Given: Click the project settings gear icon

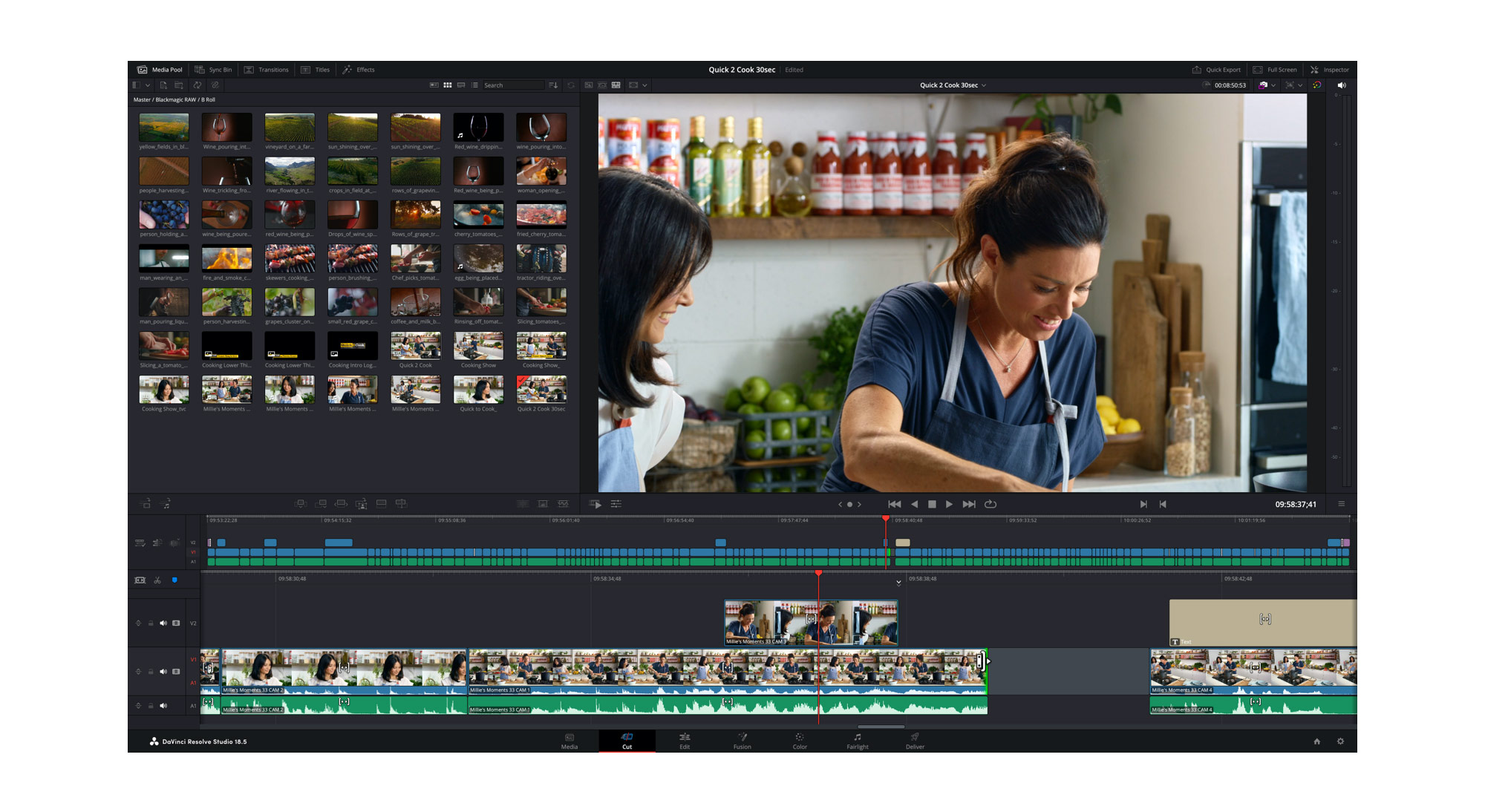Looking at the screenshot, I should point(1340,741).
